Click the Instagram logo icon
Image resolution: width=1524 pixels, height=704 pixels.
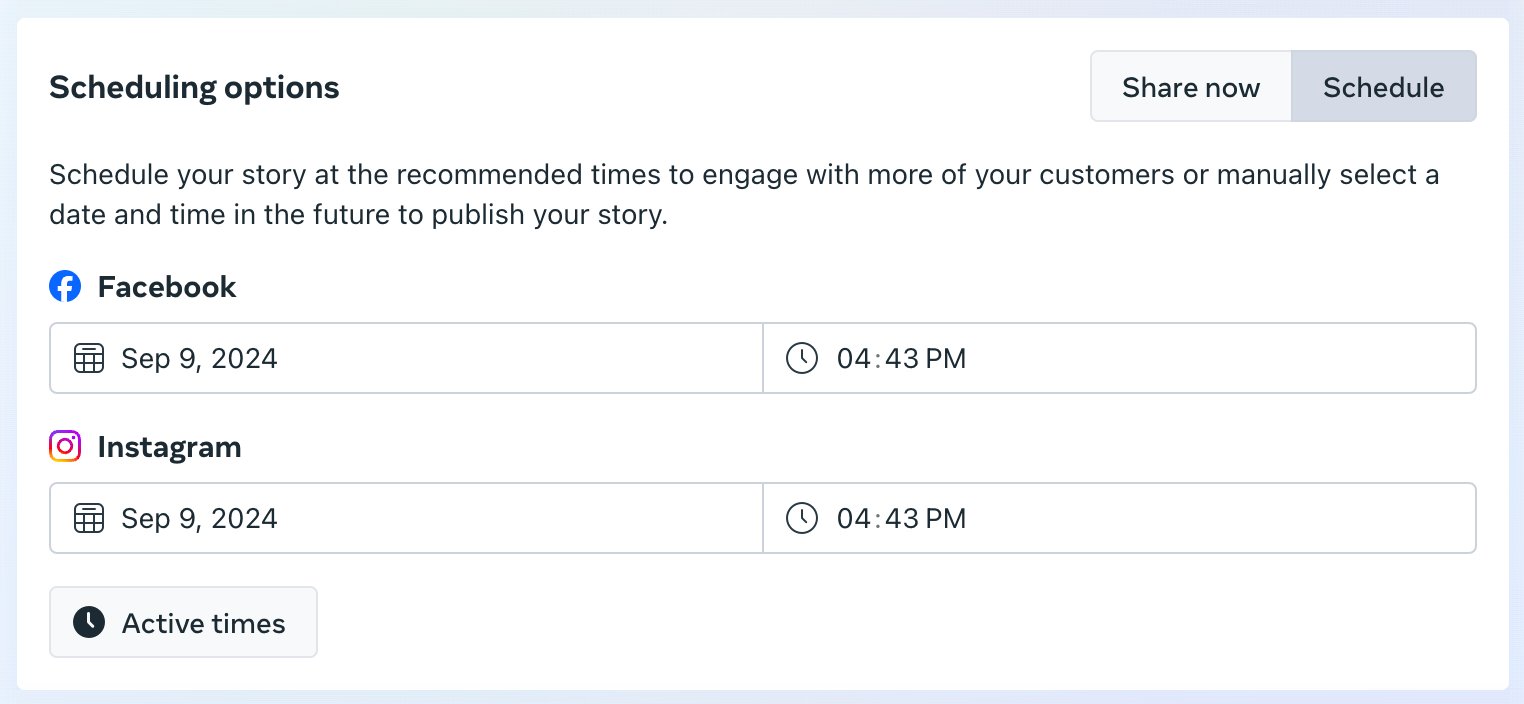(x=65, y=446)
